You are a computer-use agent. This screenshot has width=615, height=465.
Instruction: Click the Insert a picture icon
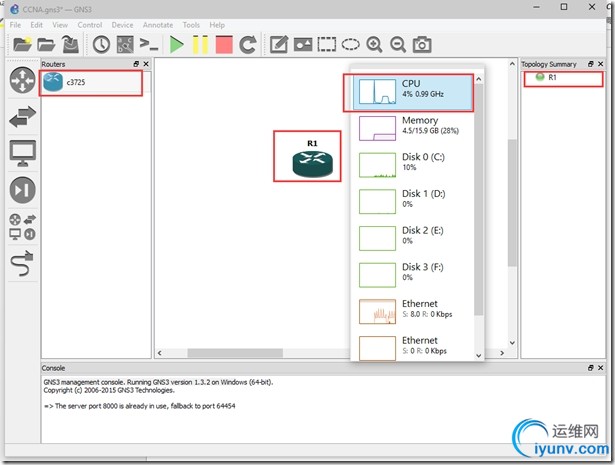[x=303, y=44]
